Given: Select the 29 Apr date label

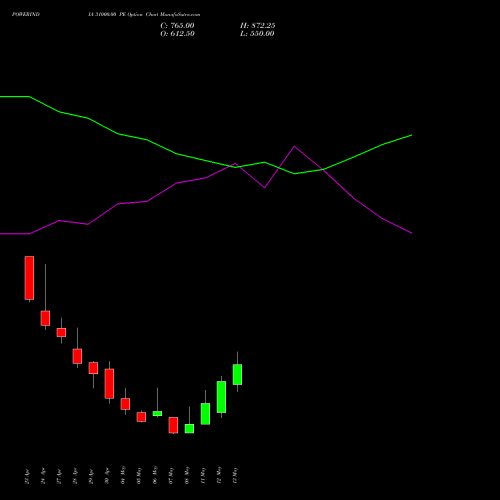Looking at the screenshot, I should pos(91,476).
